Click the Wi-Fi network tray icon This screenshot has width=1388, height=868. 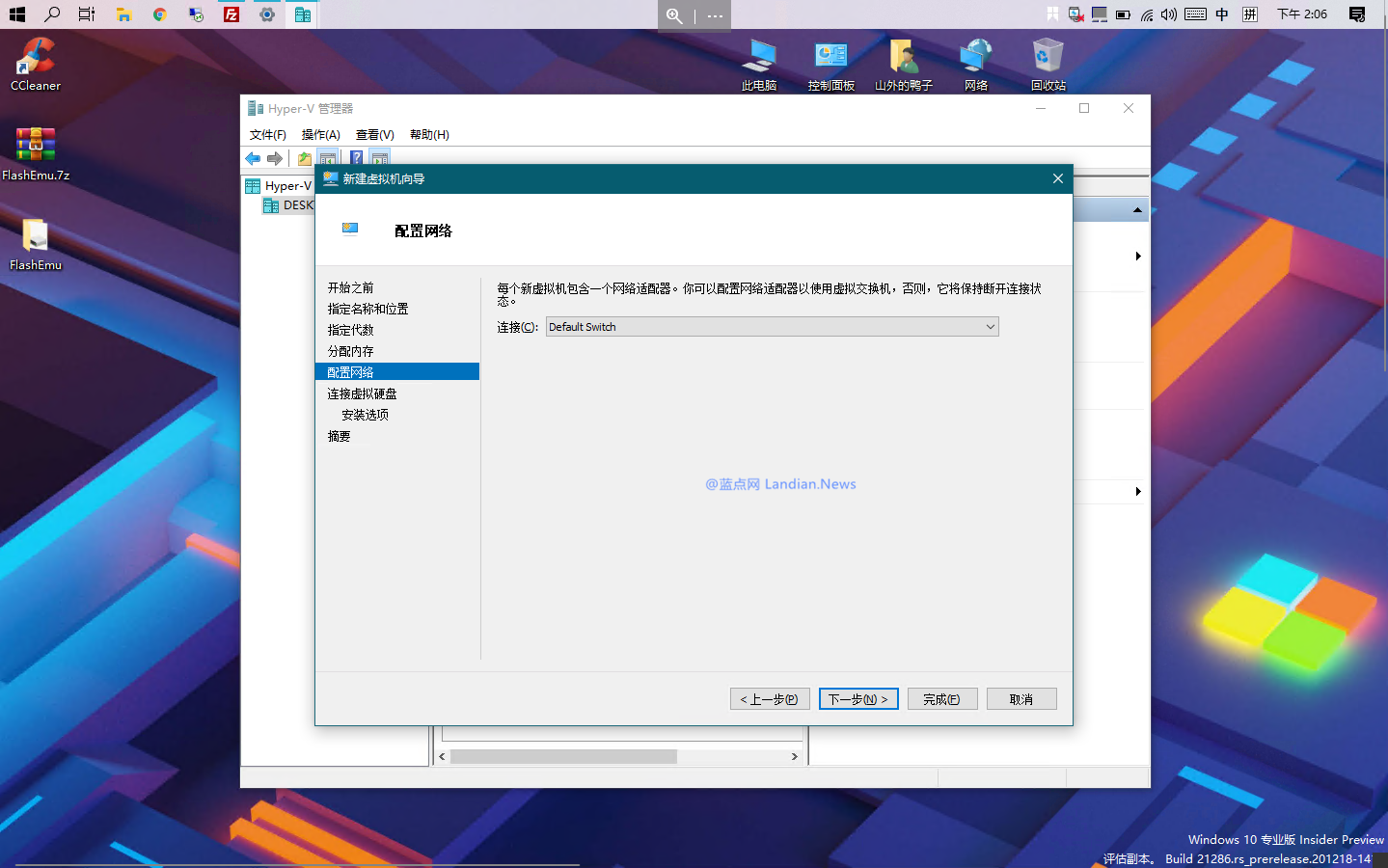pos(1146,14)
